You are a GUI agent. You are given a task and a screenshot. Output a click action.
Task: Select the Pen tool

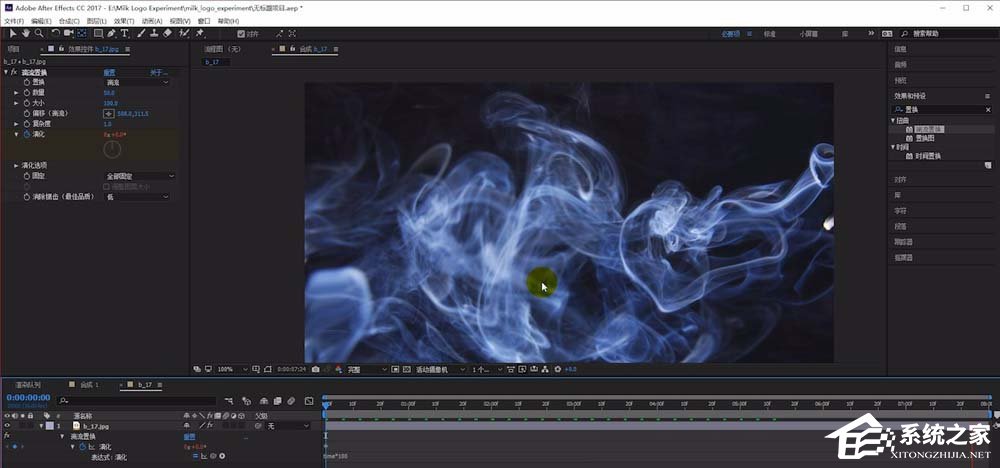point(111,33)
